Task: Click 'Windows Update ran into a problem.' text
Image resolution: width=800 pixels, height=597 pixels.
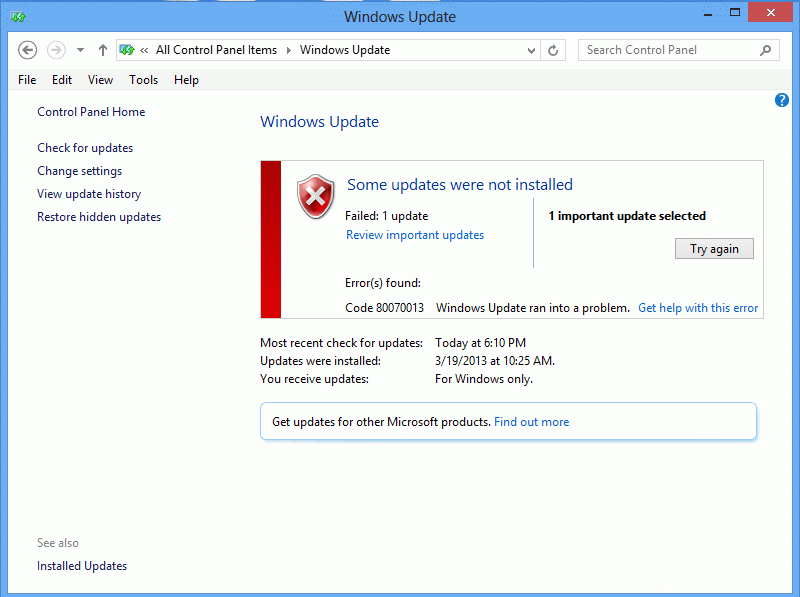Action: click(x=533, y=308)
